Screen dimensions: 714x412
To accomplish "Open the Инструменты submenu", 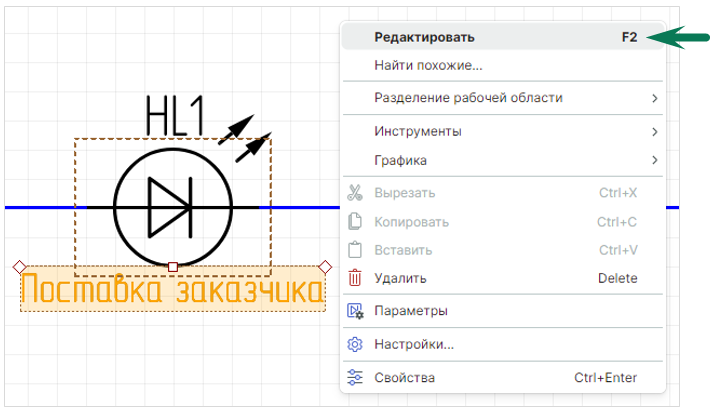I will (x=503, y=132).
